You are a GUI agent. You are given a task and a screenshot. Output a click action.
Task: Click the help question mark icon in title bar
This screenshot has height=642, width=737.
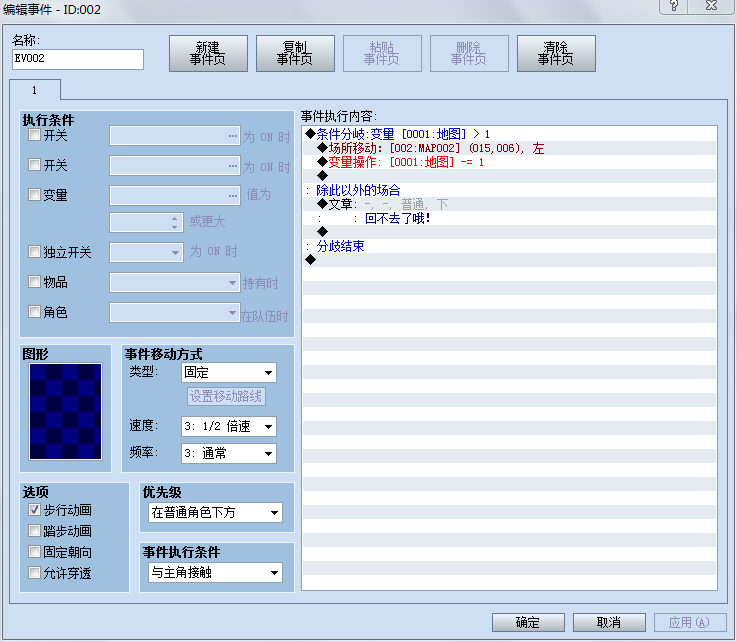(674, 6)
